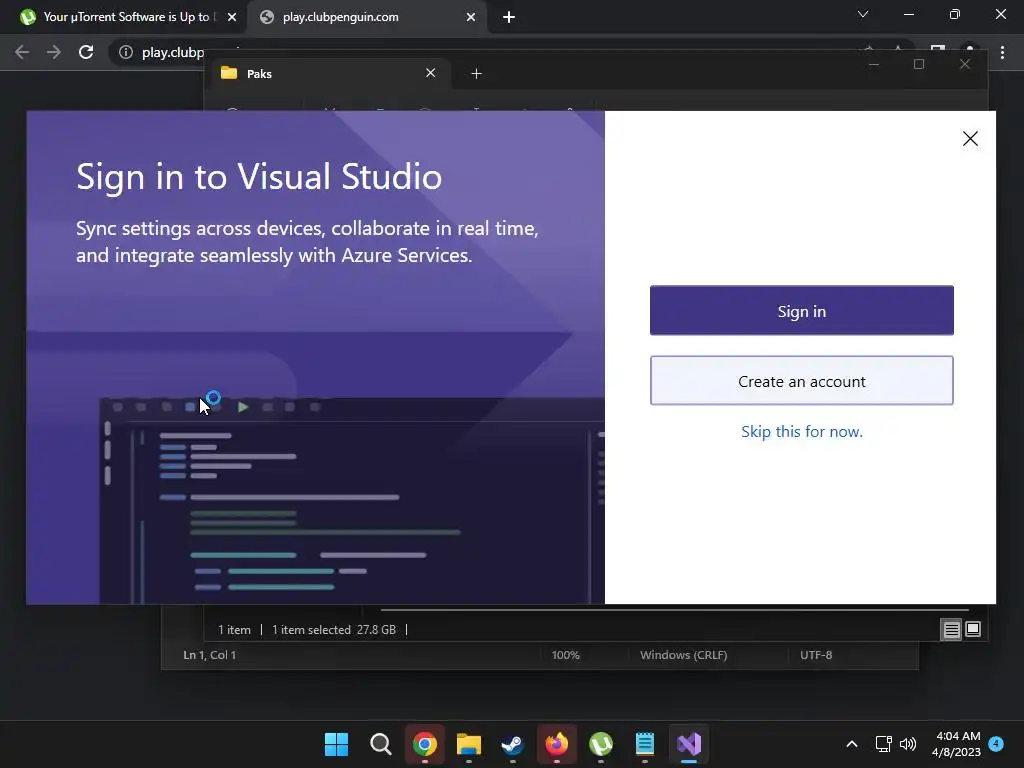This screenshot has width=1024, height=768.
Task: Click the 100% zoom level in Notepad
Action: pos(566,654)
